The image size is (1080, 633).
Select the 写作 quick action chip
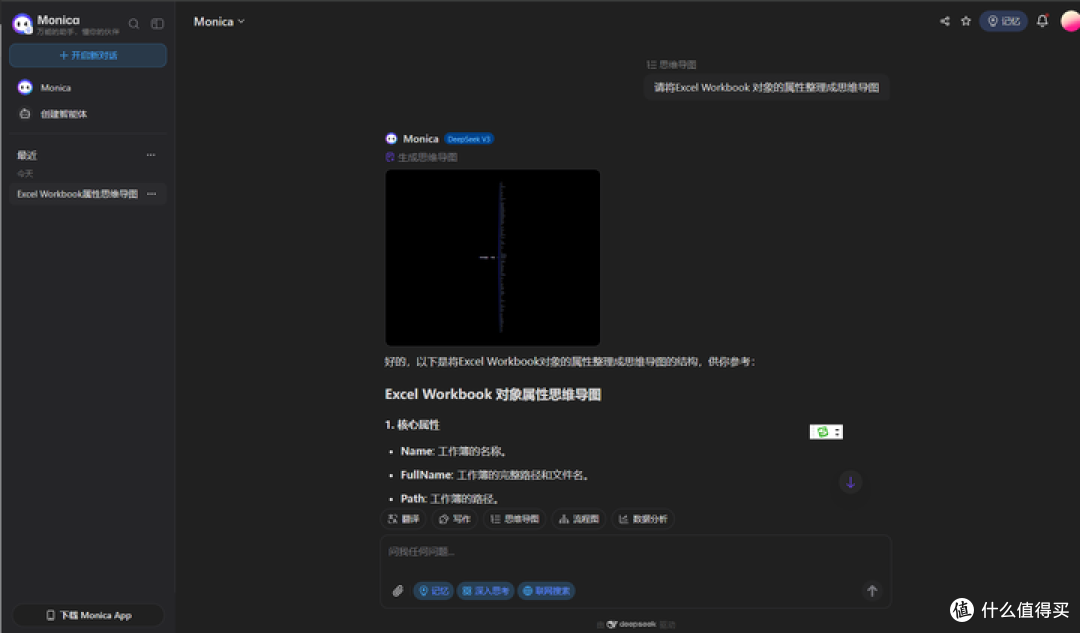coord(455,519)
